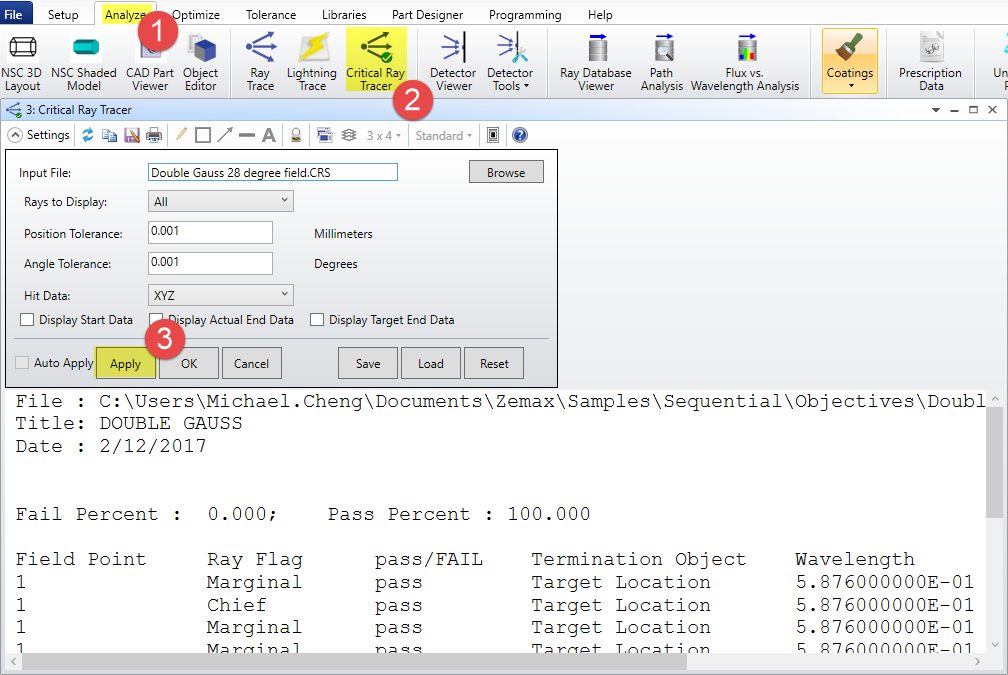Switch to the Programming tab

tap(525, 14)
